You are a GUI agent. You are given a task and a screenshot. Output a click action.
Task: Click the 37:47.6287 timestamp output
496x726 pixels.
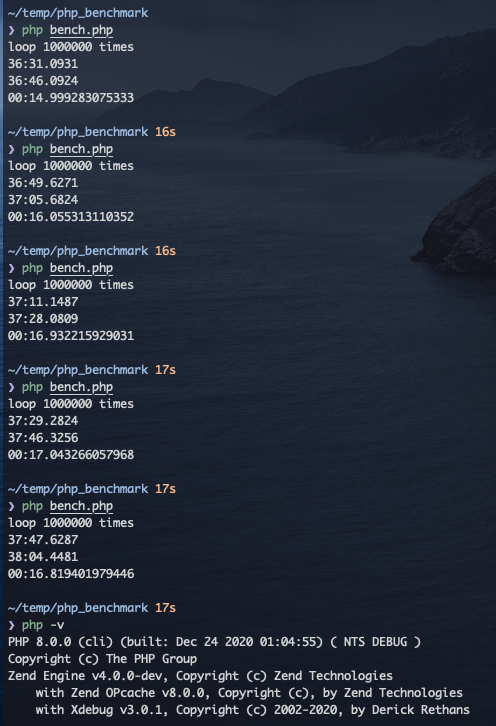coord(43,540)
